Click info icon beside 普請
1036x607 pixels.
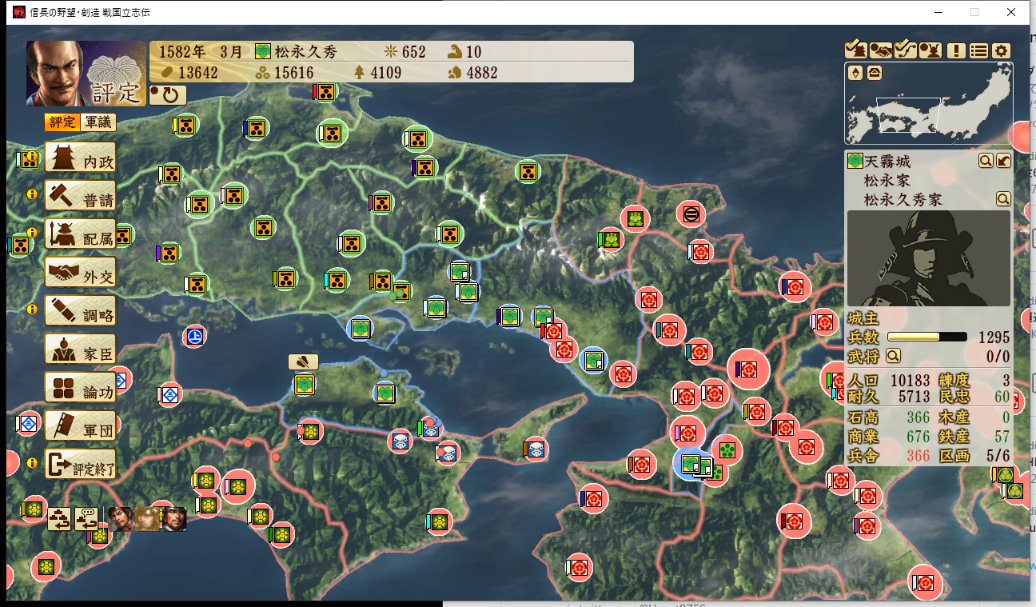pyautogui.click(x=31, y=194)
